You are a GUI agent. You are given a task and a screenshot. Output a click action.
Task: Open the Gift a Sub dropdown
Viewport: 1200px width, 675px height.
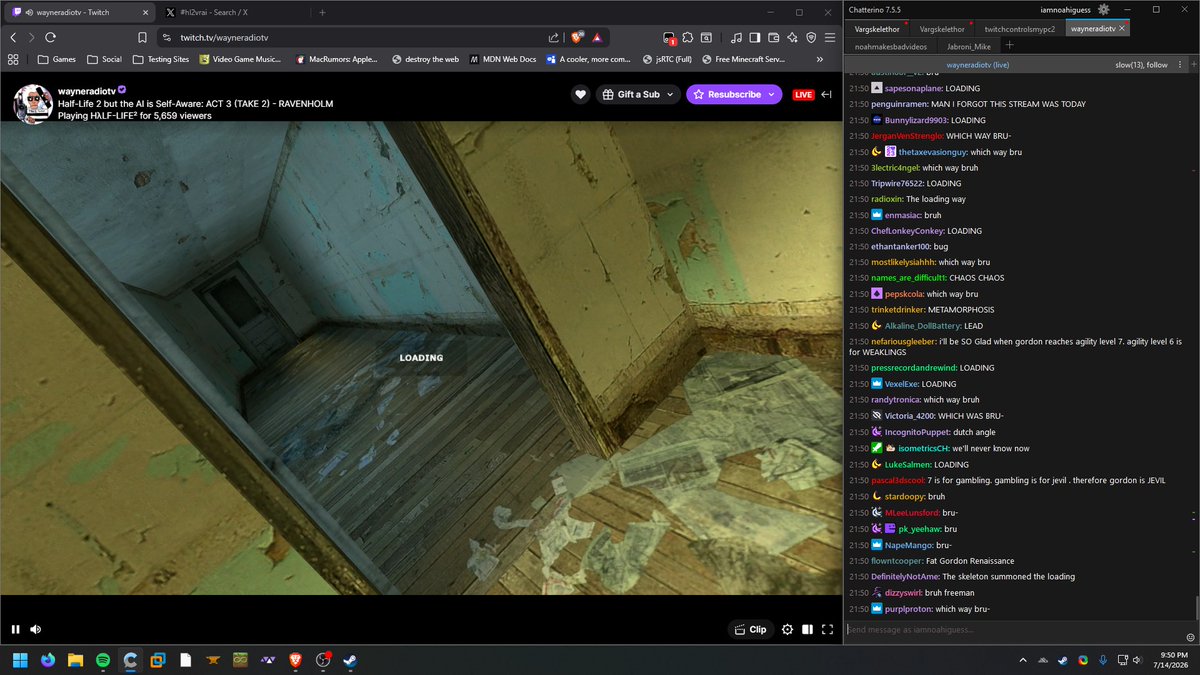click(638, 94)
